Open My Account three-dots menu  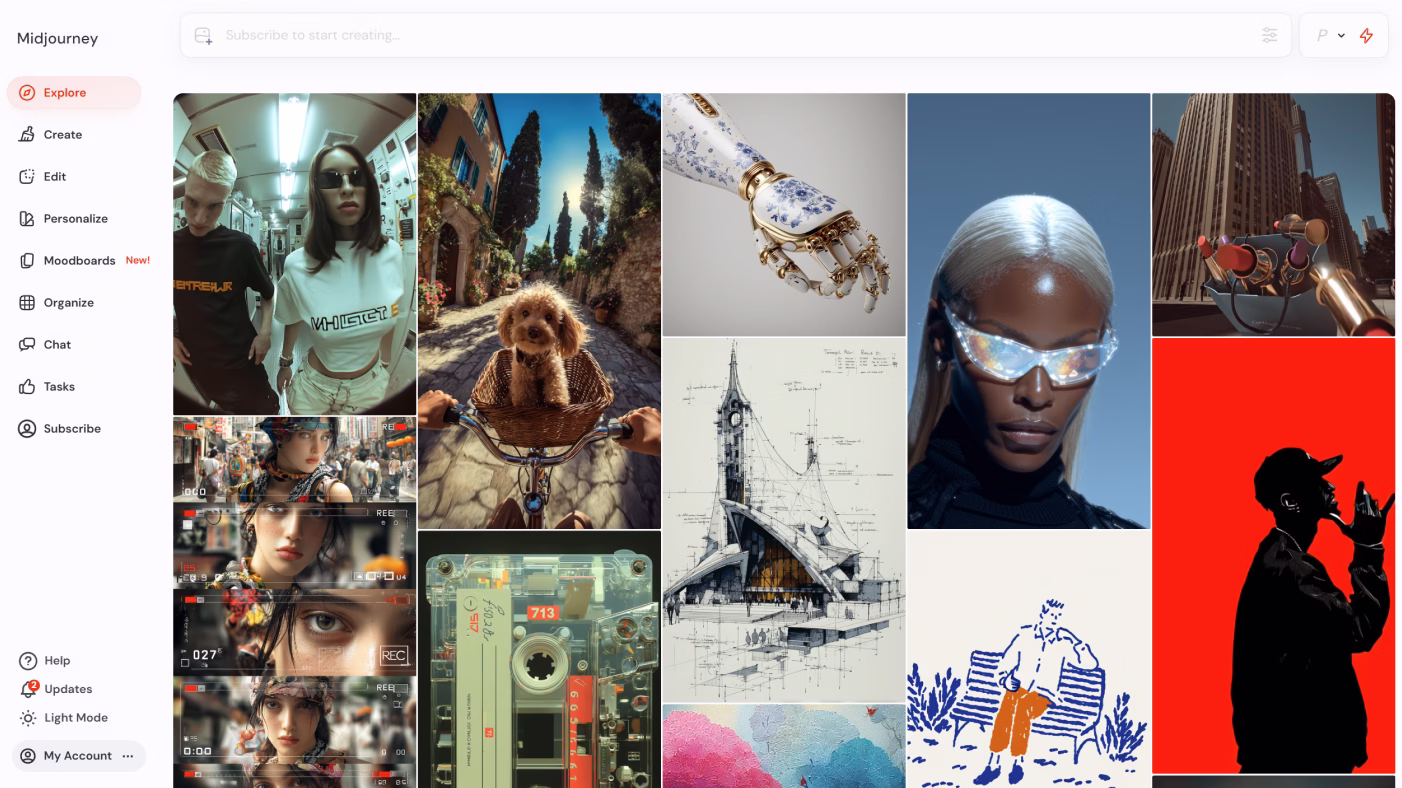[128, 756]
